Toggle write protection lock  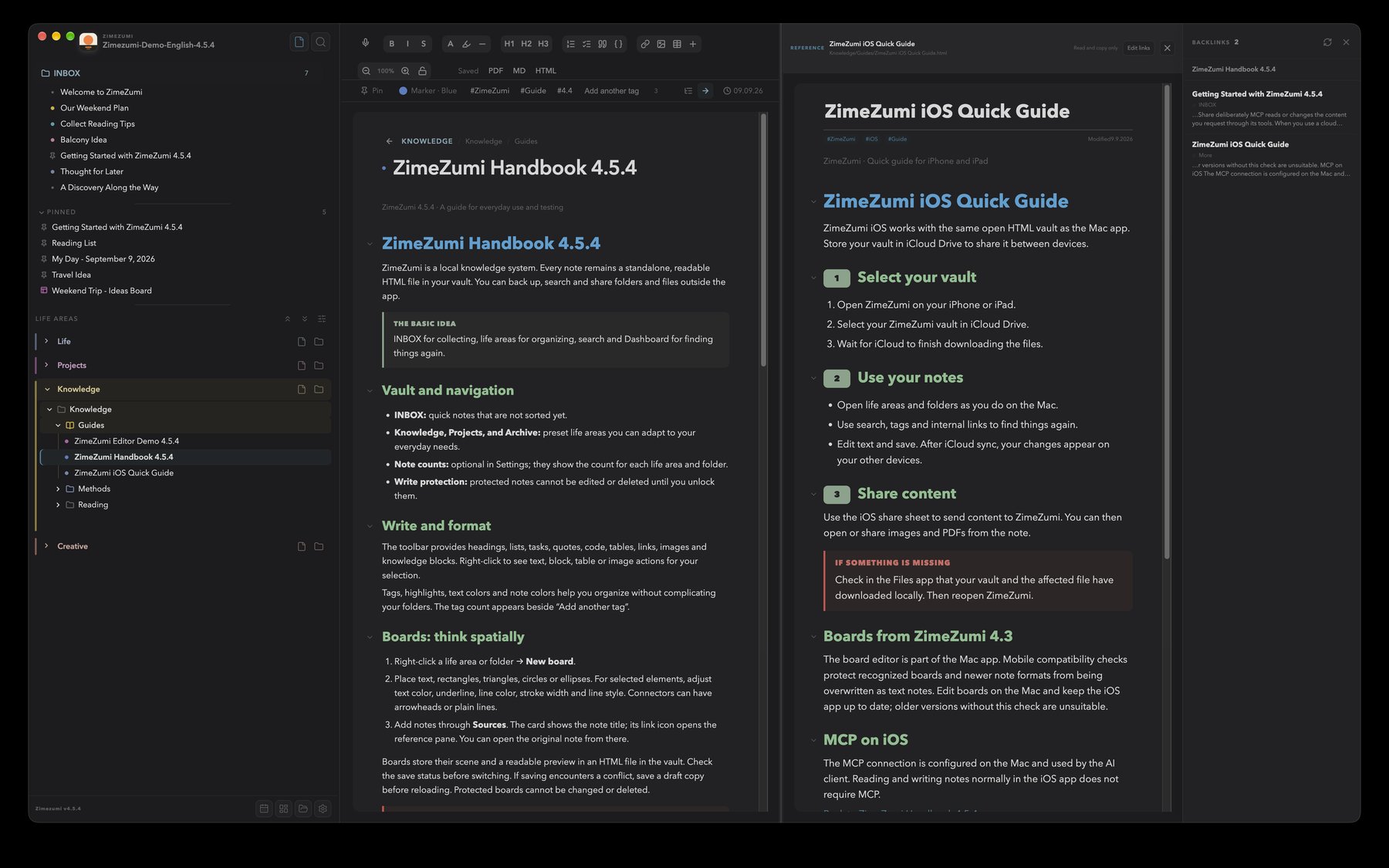coord(422,70)
